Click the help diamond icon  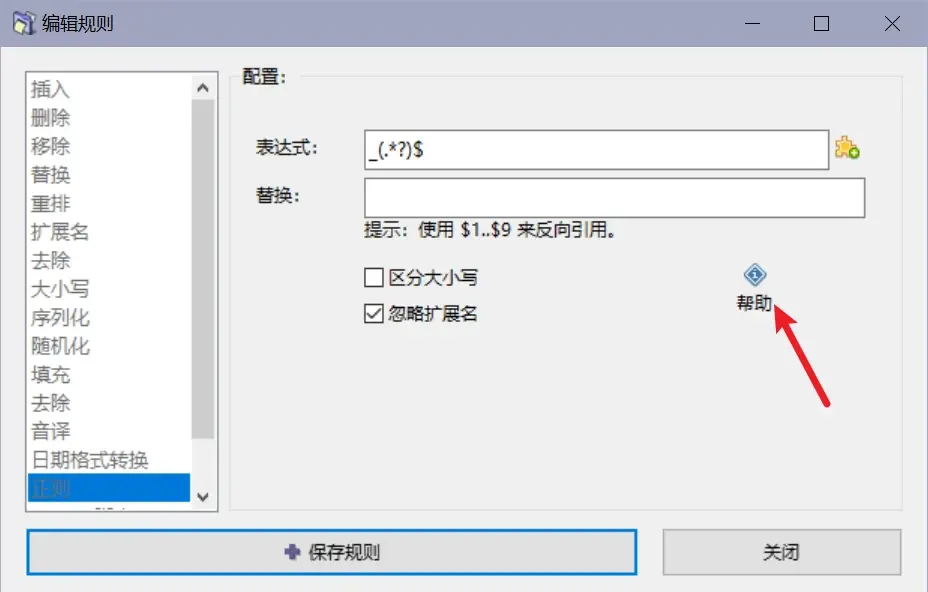click(755, 275)
